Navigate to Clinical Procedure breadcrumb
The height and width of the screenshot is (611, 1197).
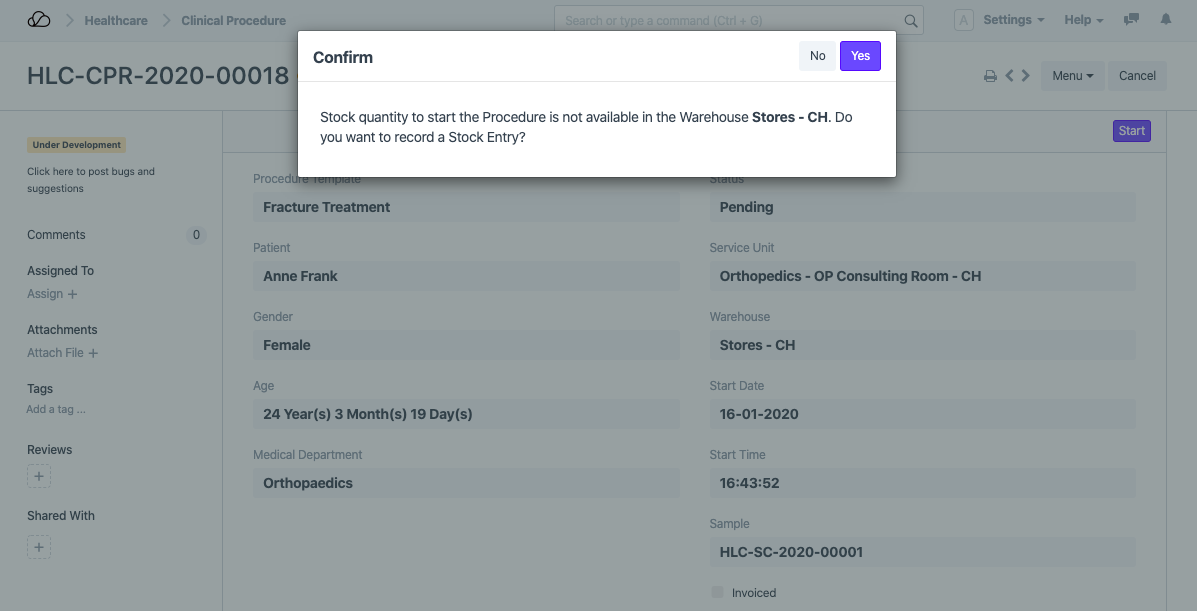pos(233,20)
